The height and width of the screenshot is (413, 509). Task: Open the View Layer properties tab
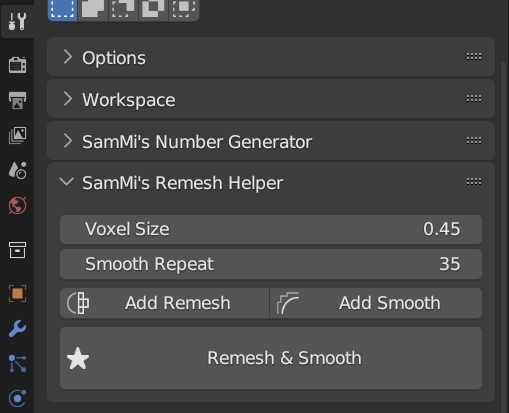(17, 135)
